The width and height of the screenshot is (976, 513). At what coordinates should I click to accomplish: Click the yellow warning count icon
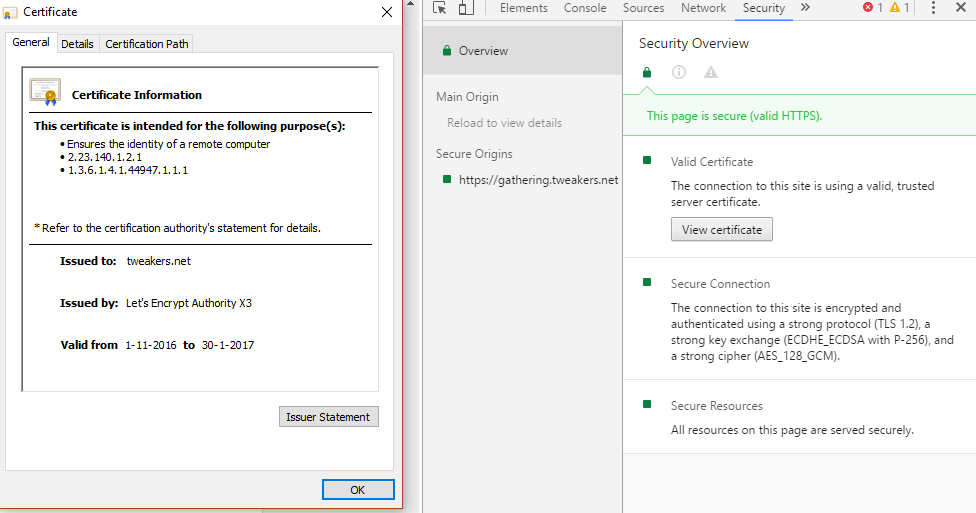tap(895, 7)
